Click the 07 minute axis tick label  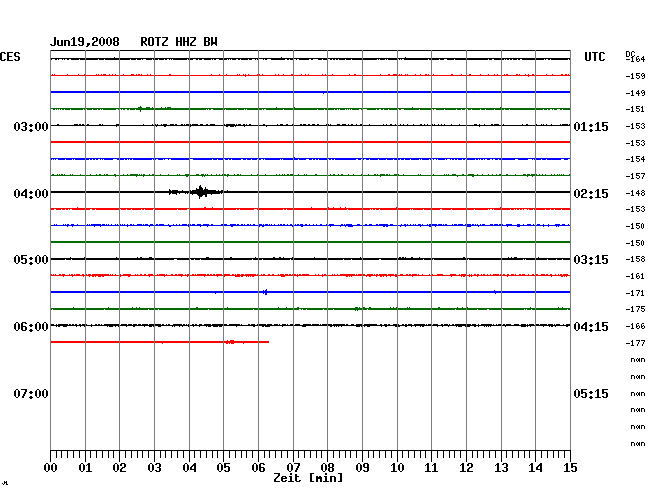click(293, 468)
